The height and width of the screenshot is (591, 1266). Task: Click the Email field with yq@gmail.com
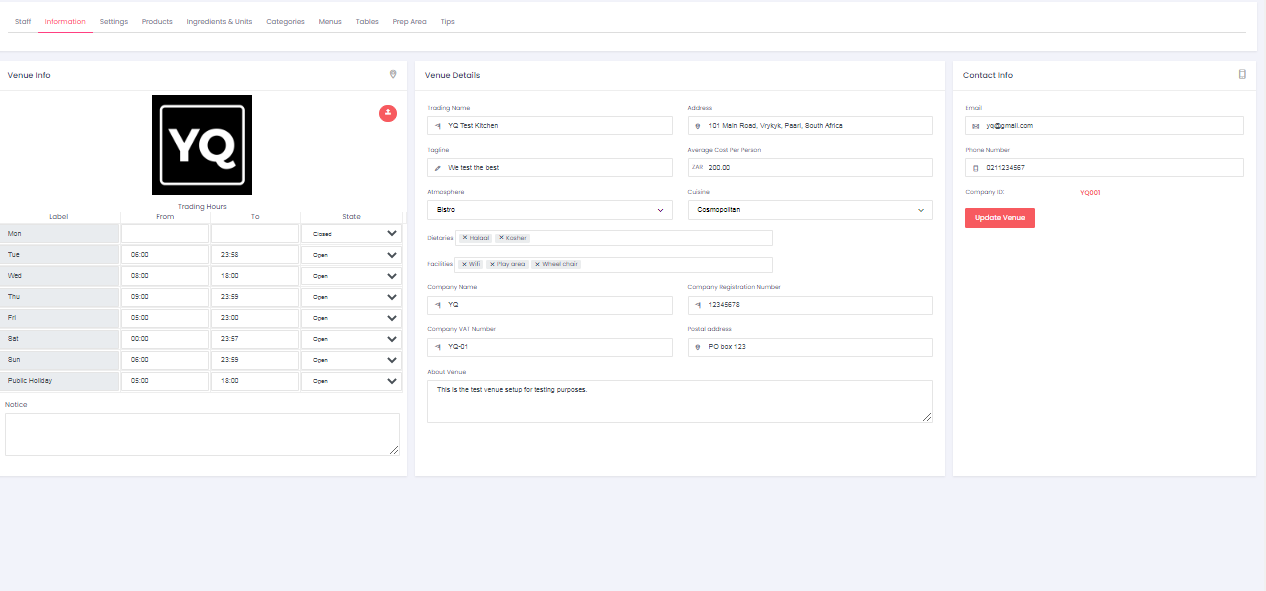click(x=1104, y=125)
